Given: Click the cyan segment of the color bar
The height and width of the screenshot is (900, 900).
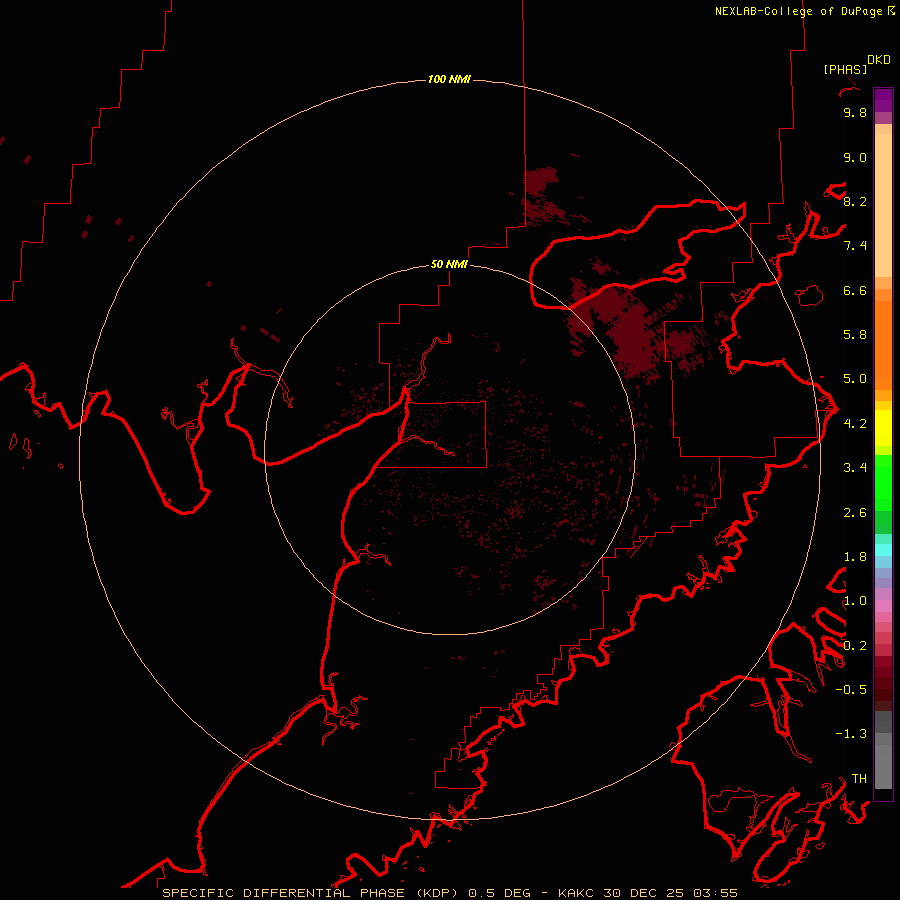Looking at the screenshot, I should click(x=883, y=550).
